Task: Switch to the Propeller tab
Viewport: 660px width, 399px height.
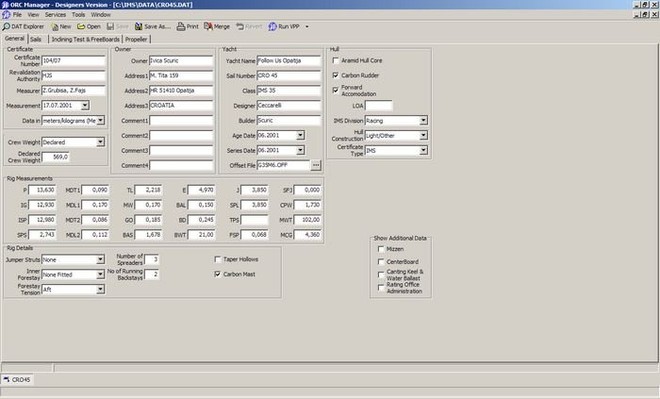Action: (136, 39)
